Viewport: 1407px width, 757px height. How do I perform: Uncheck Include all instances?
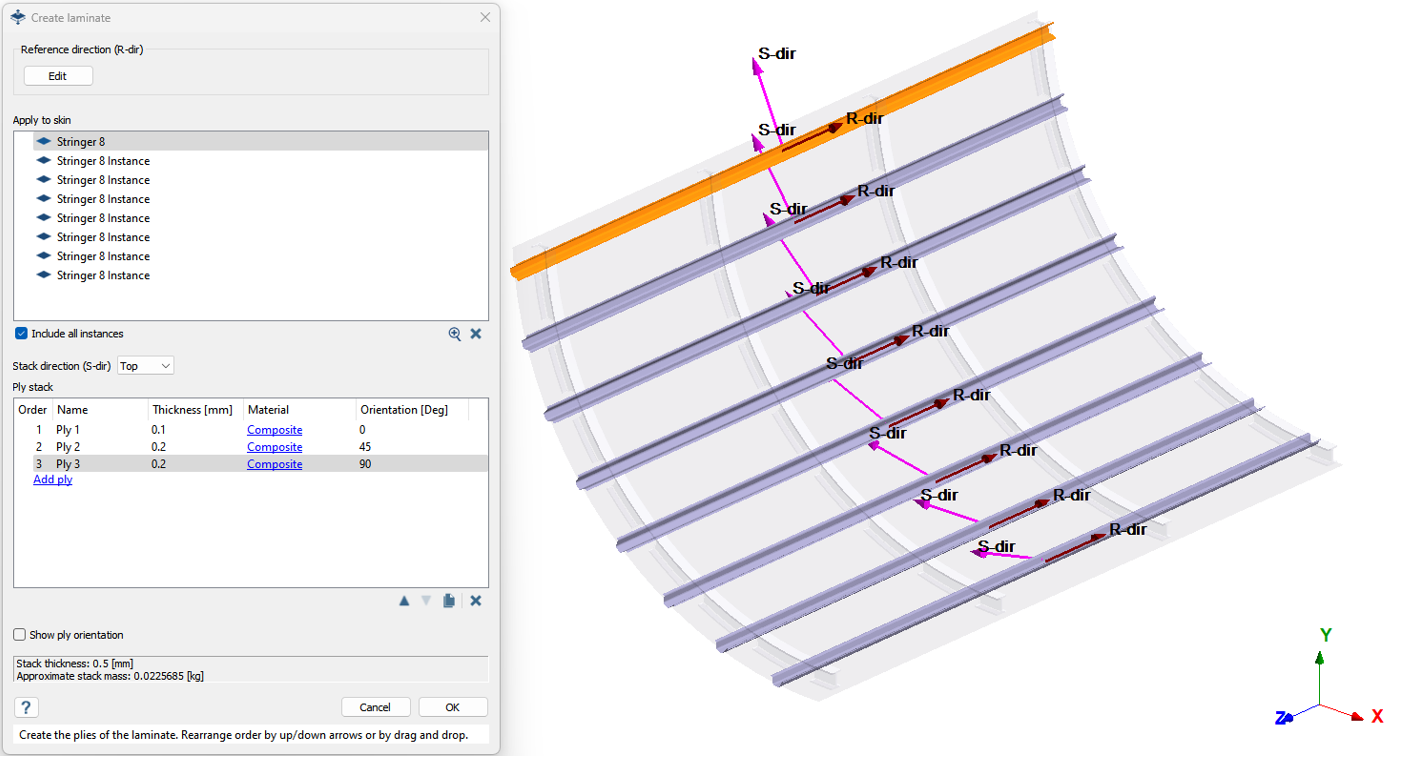coord(21,334)
